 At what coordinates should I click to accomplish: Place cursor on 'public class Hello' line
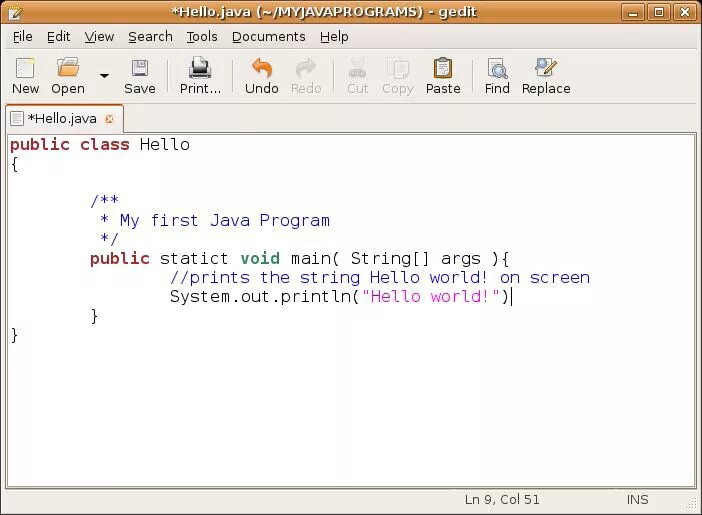[100, 145]
